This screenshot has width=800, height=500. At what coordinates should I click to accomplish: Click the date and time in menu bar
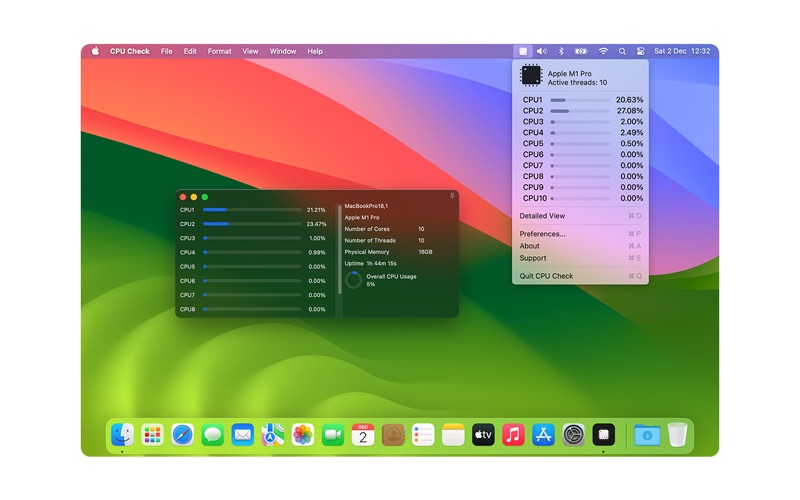(x=682, y=51)
